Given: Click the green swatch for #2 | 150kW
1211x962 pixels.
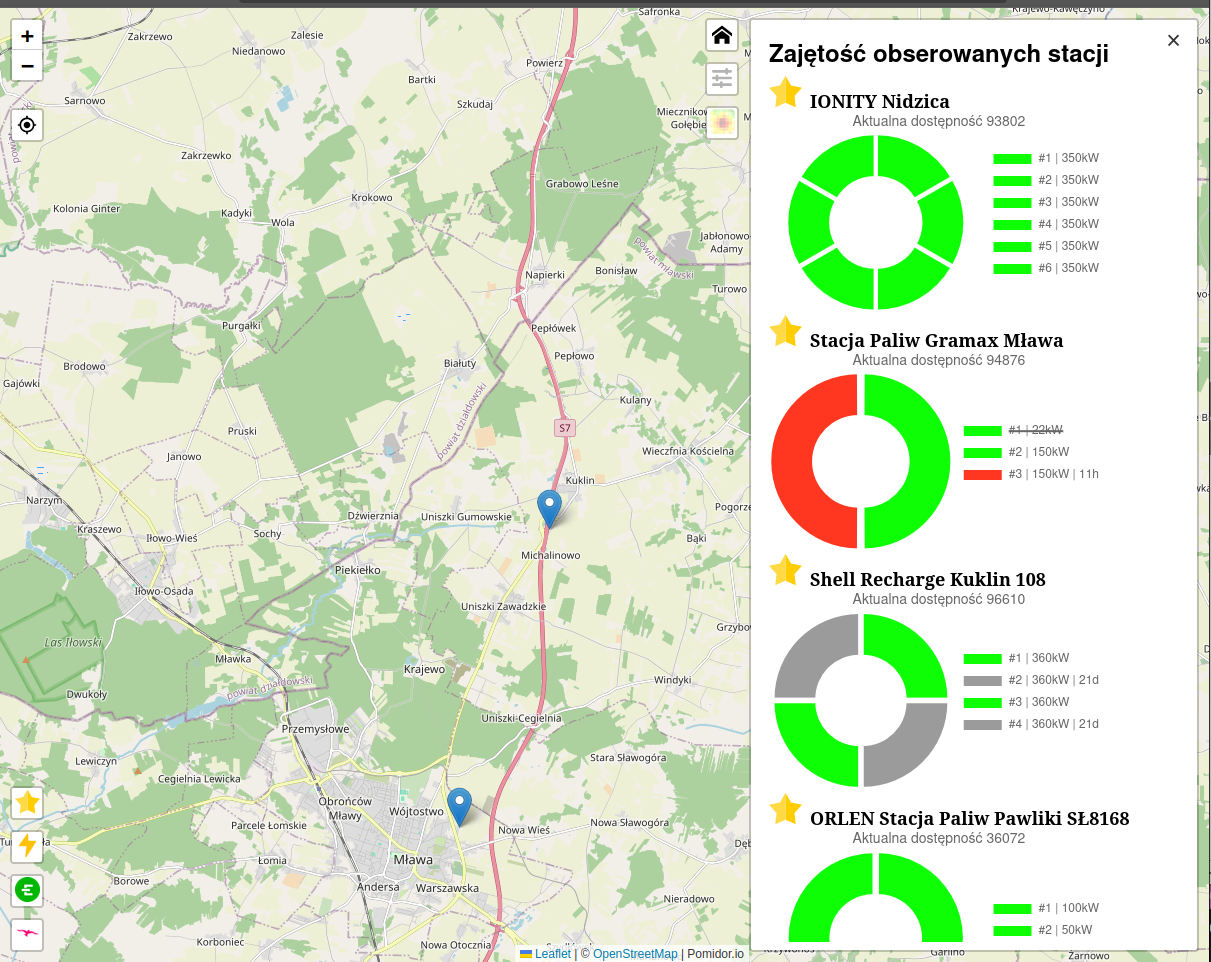Looking at the screenshot, I should 982,452.
